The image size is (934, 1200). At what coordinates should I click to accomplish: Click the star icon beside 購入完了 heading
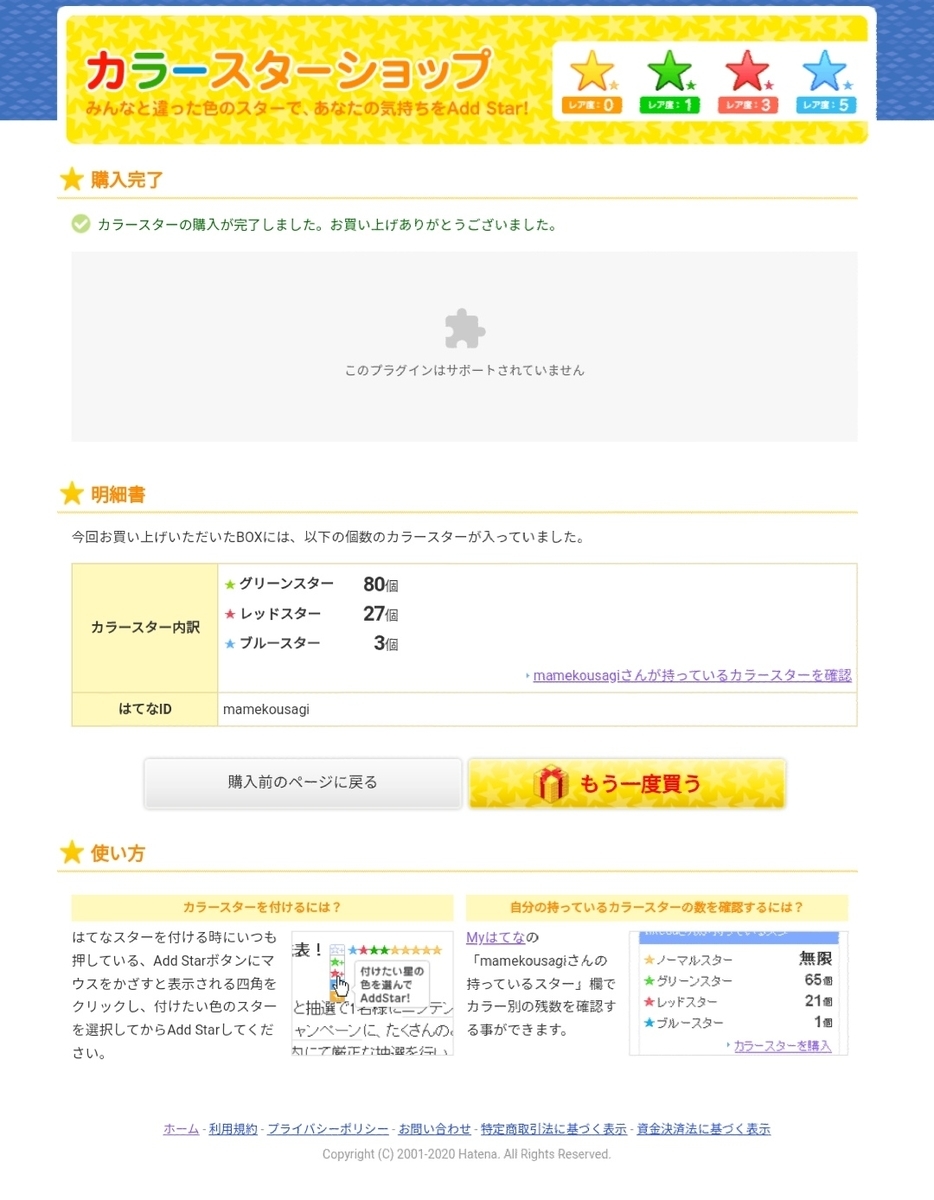tap(71, 179)
